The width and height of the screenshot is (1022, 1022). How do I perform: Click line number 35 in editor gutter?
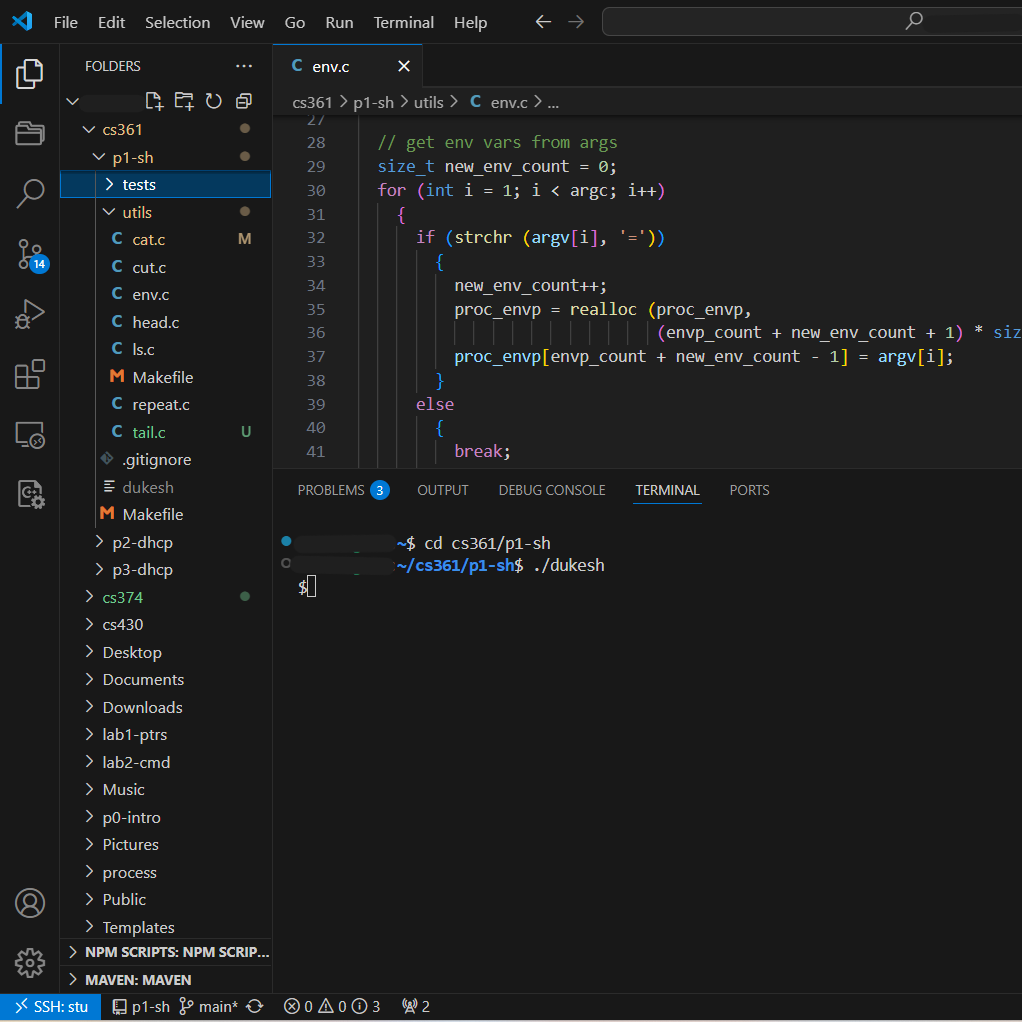pos(316,309)
